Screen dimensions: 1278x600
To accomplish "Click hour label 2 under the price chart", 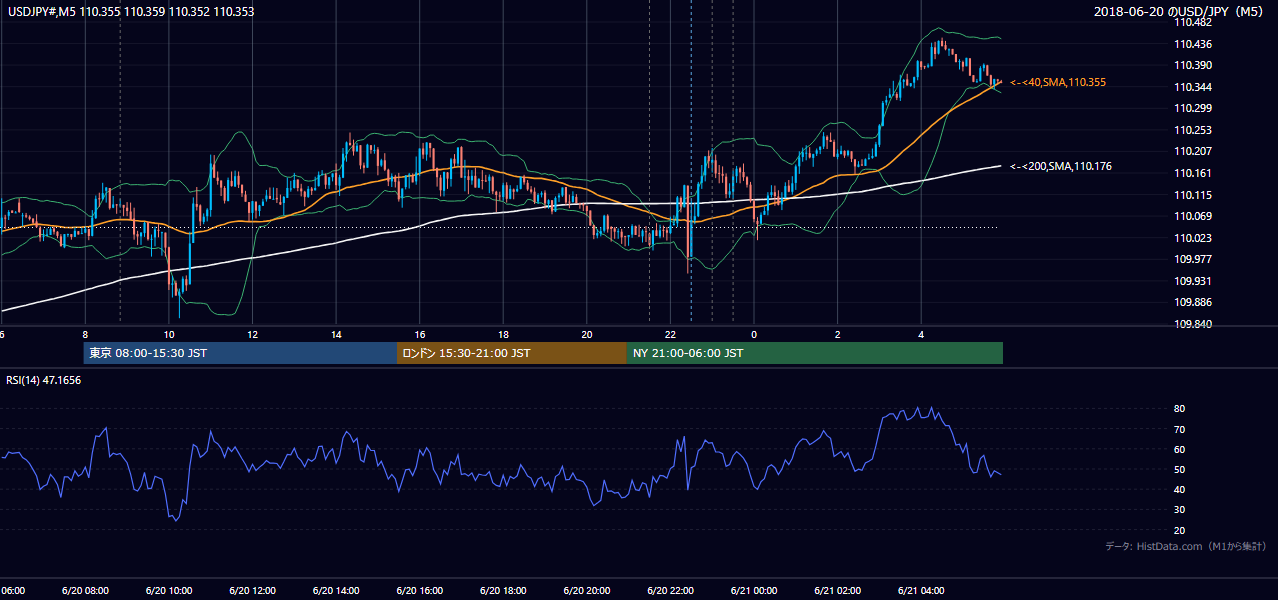I will tap(838, 335).
